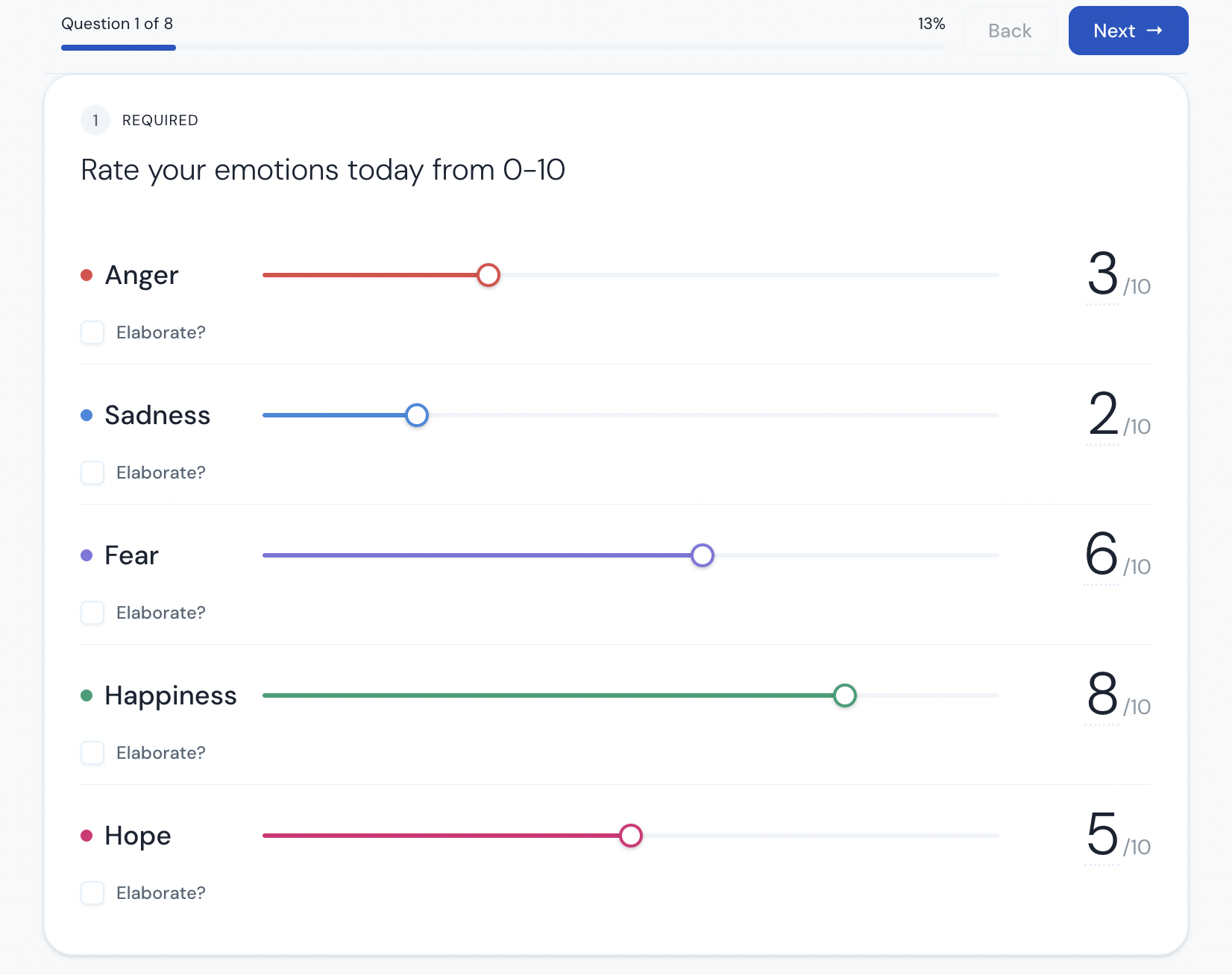Viewport: 1232px width, 975px height.
Task: Click the Fear score value 6
Action: click(x=1101, y=555)
